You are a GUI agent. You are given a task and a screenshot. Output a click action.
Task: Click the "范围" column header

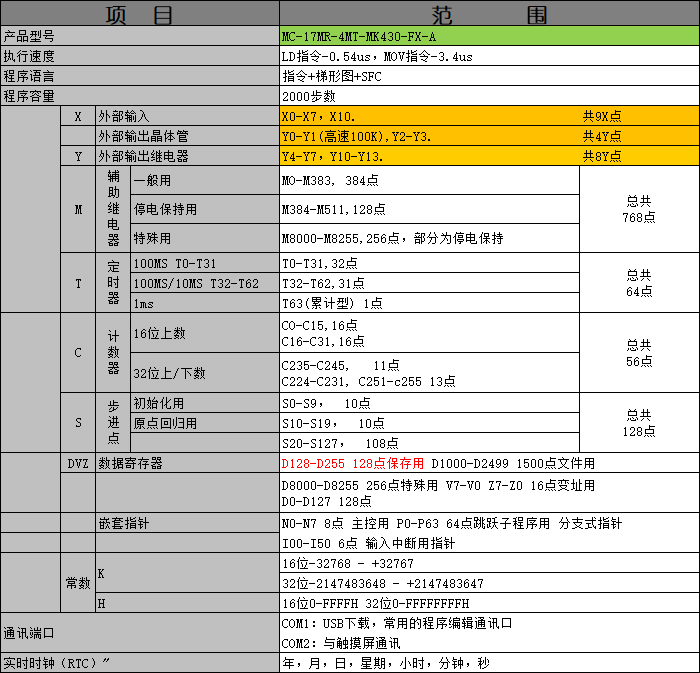click(x=489, y=14)
